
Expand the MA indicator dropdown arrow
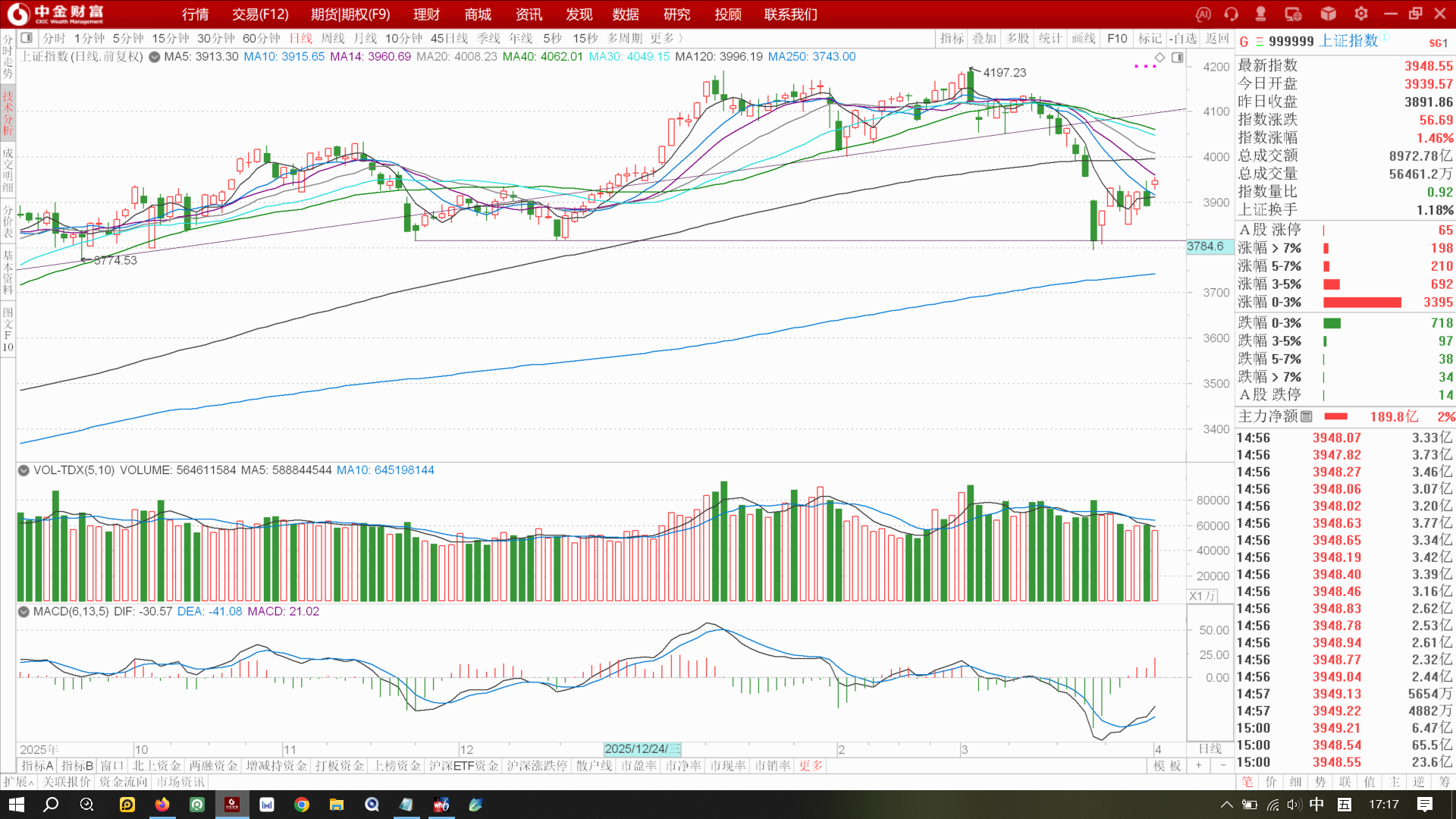[x=155, y=57]
